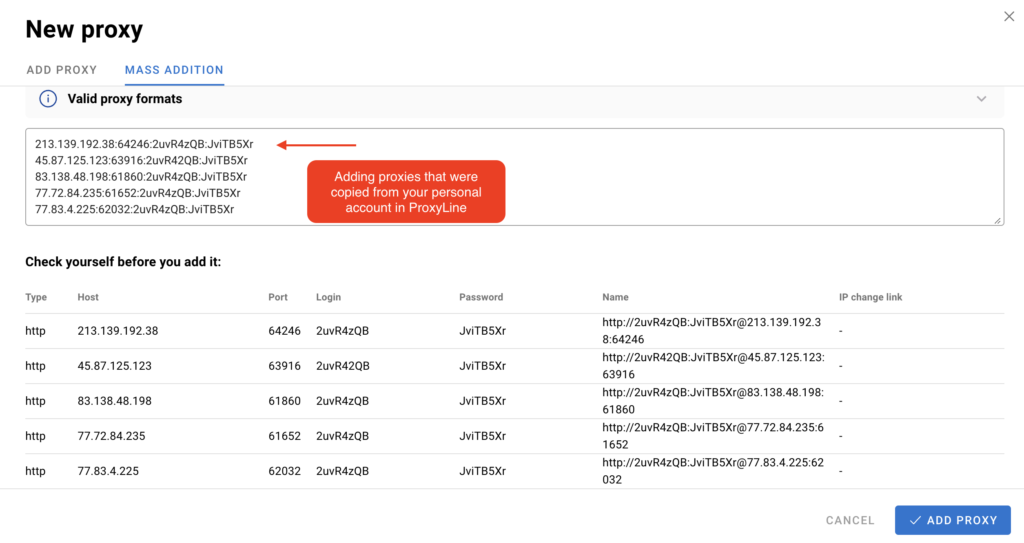The height and width of the screenshot is (543, 1024).
Task: Close the New proxy dialog
Action: [1007, 15]
